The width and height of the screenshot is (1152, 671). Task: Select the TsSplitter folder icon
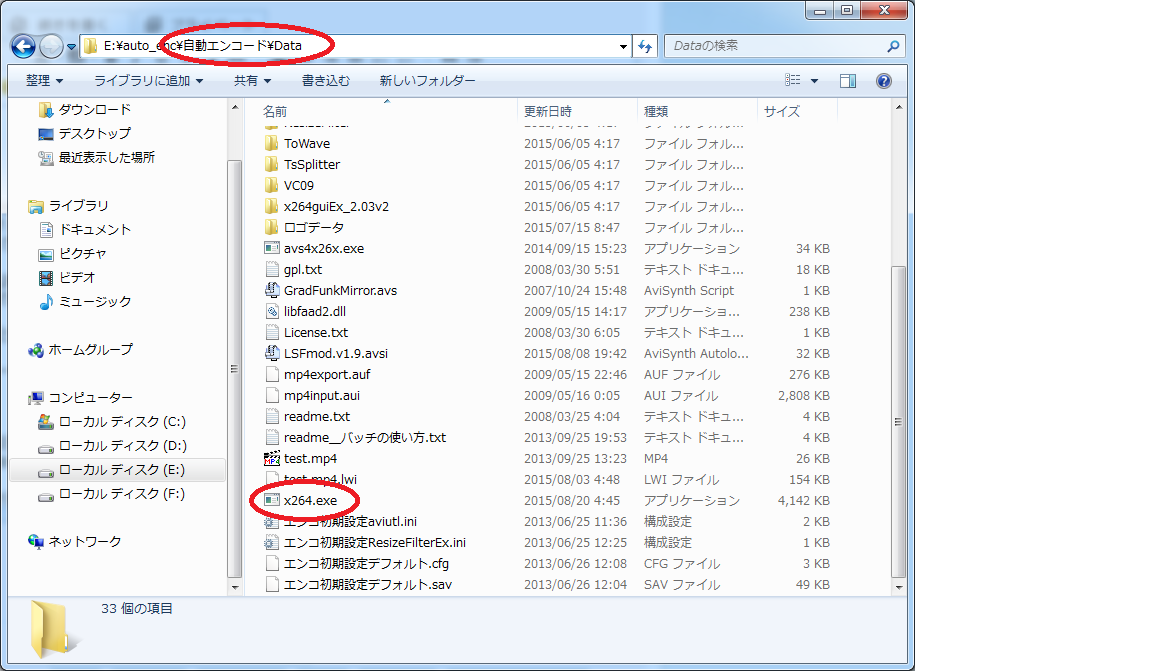click(x=272, y=165)
